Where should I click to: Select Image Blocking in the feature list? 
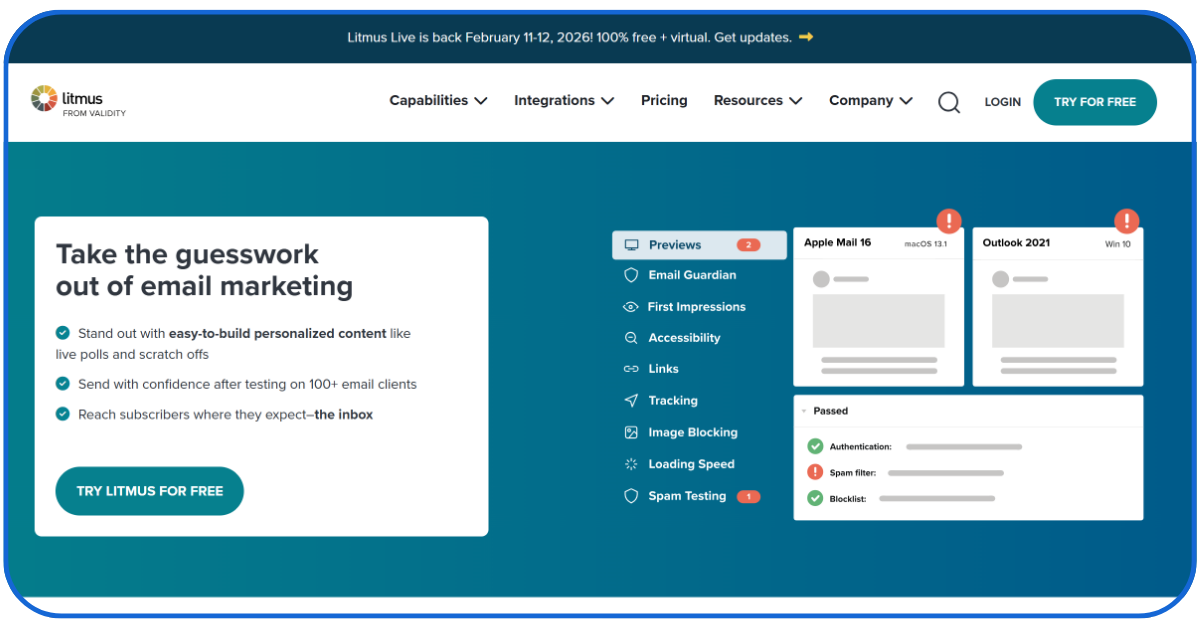(x=693, y=433)
